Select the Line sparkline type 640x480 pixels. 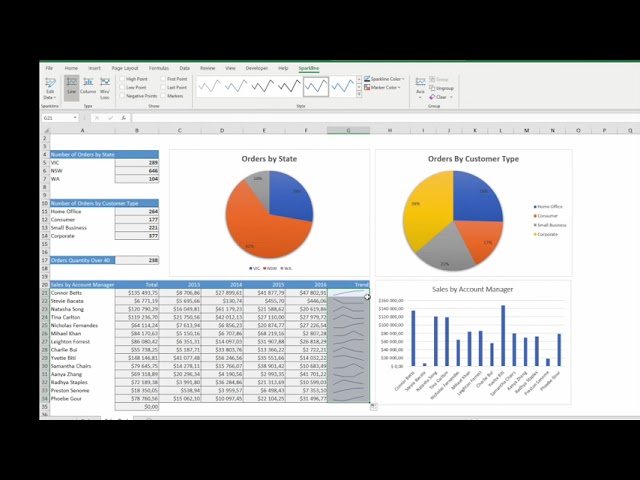(71, 86)
